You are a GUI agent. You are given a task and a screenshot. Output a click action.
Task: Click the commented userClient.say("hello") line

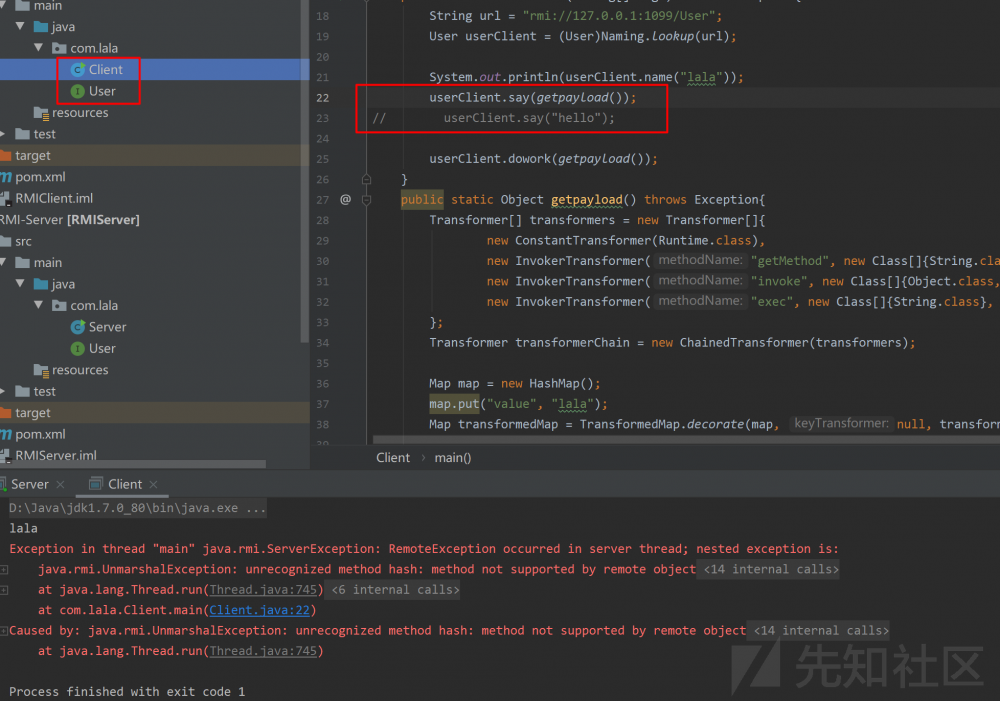pyautogui.click(x=529, y=118)
